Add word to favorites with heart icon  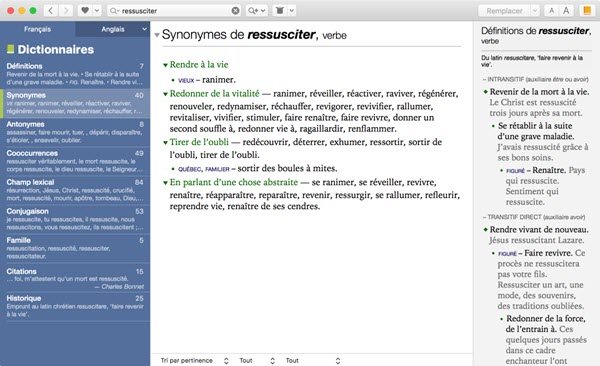(x=85, y=11)
